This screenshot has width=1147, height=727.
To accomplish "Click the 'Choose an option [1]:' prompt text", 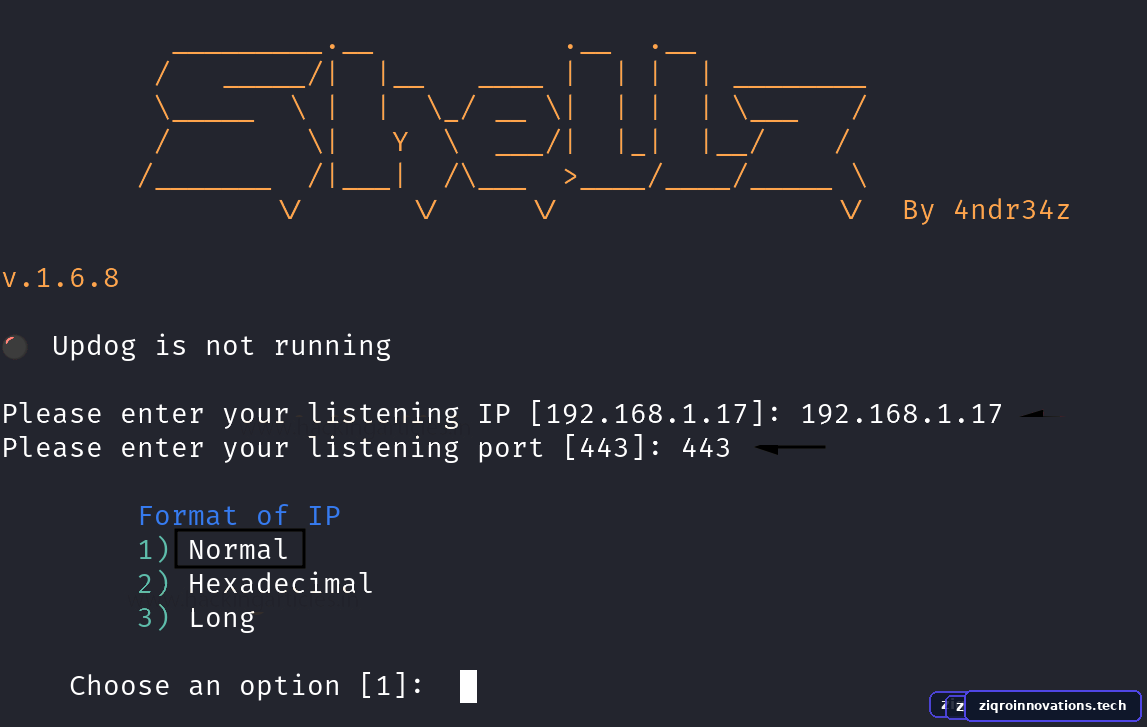I will click(x=247, y=686).
